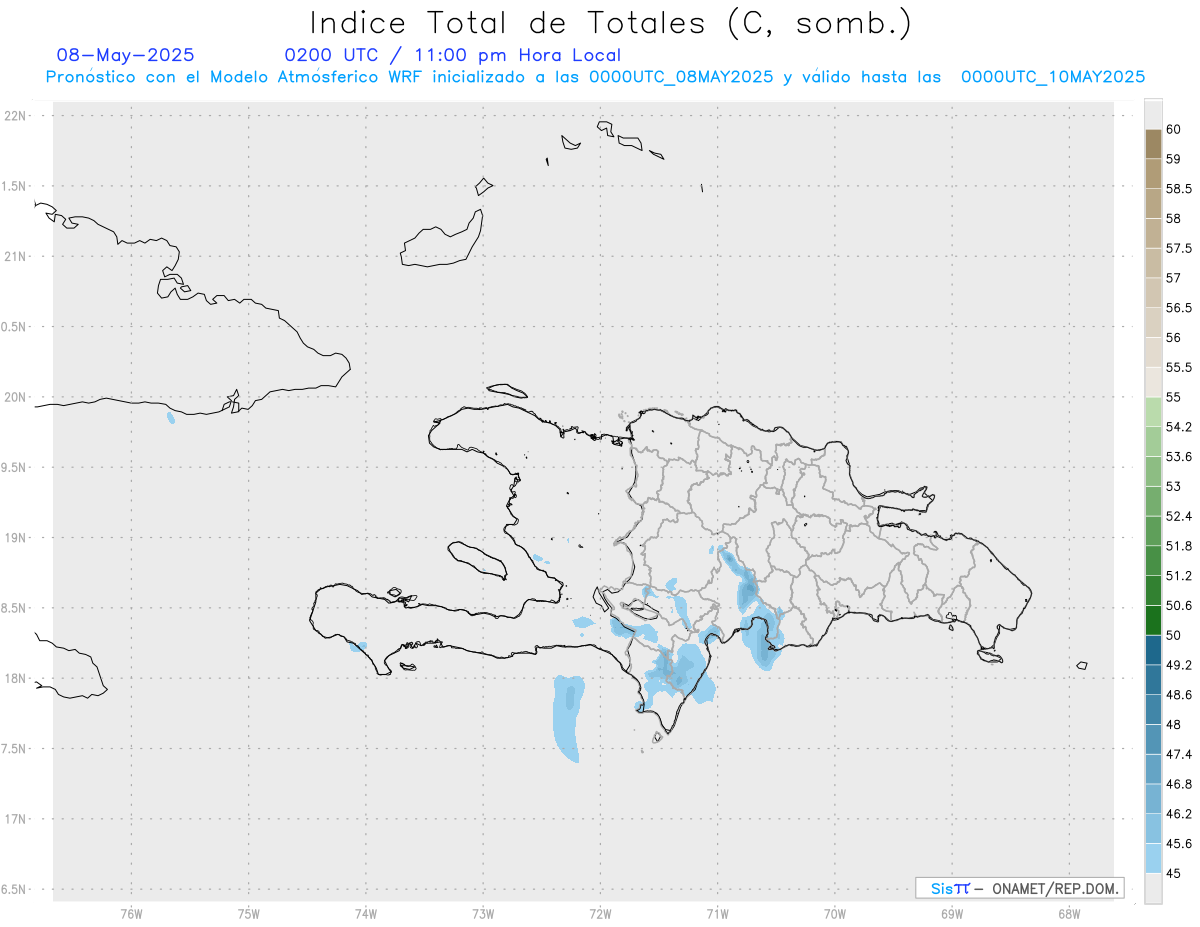Click the latitude label '19N'
This screenshot has width=1200, height=927.
(x=15, y=537)
